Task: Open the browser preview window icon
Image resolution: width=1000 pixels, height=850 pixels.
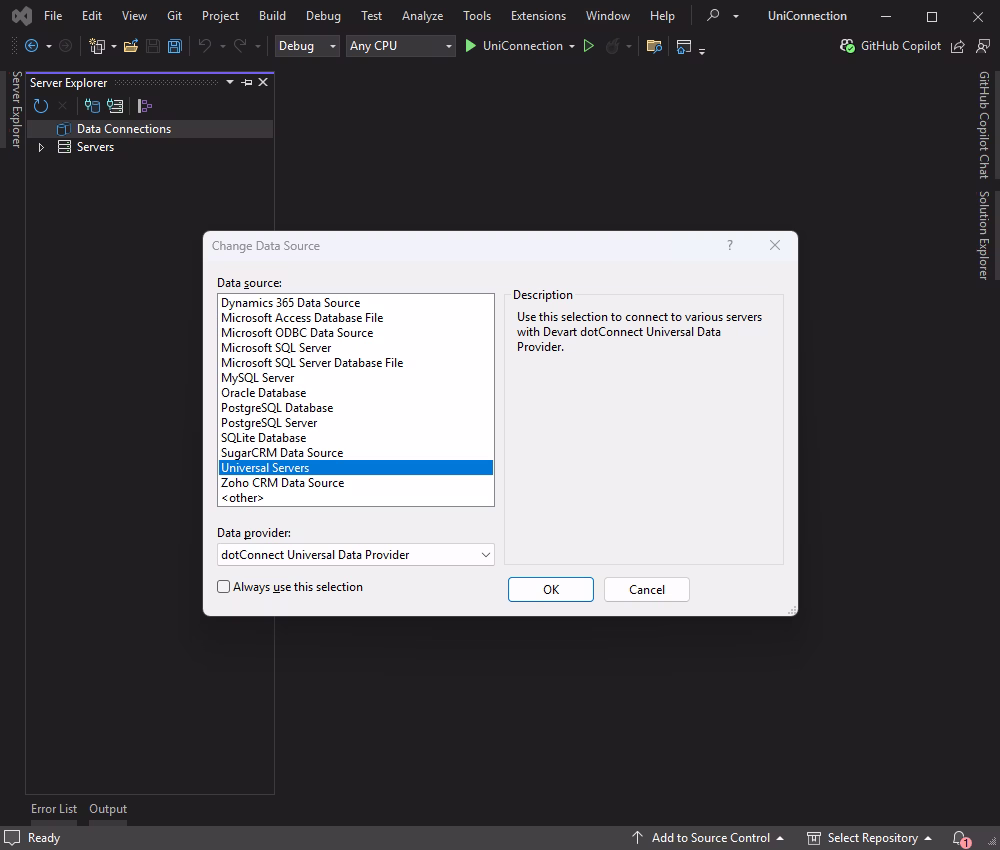Action: click(x=684, y=47)
